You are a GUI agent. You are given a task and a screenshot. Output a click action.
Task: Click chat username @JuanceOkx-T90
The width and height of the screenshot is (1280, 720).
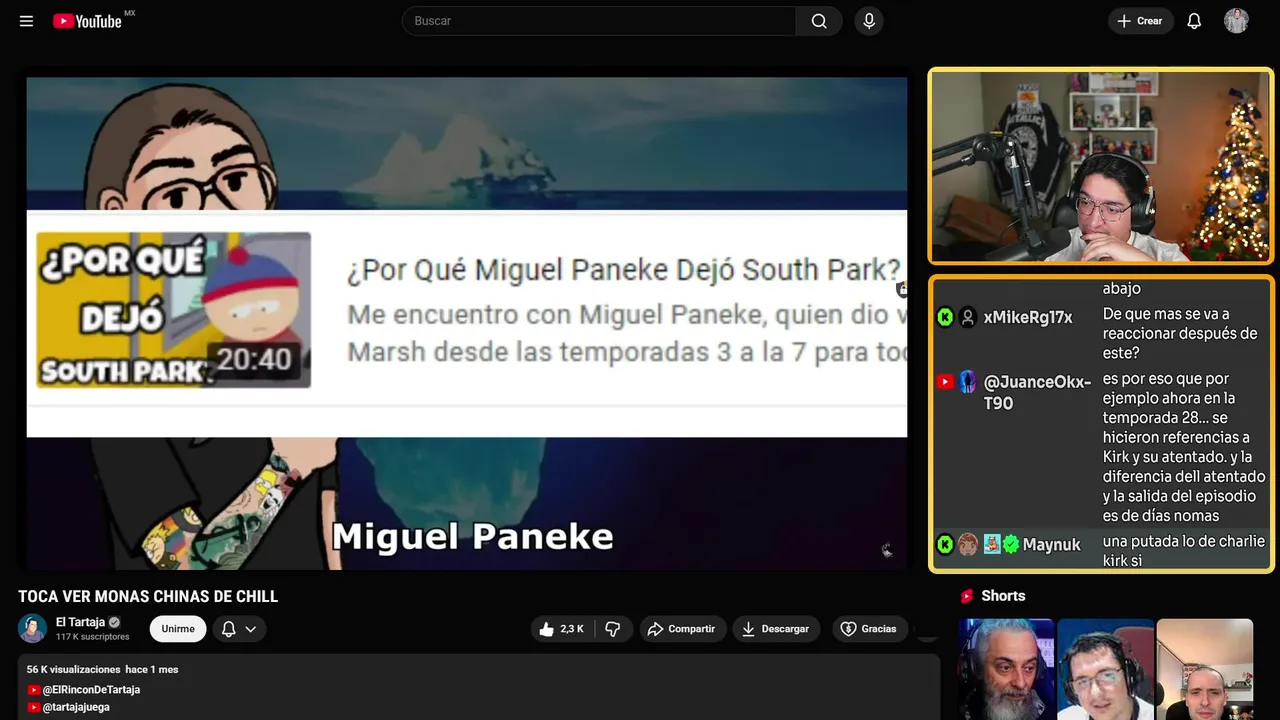pos(1037,392)
